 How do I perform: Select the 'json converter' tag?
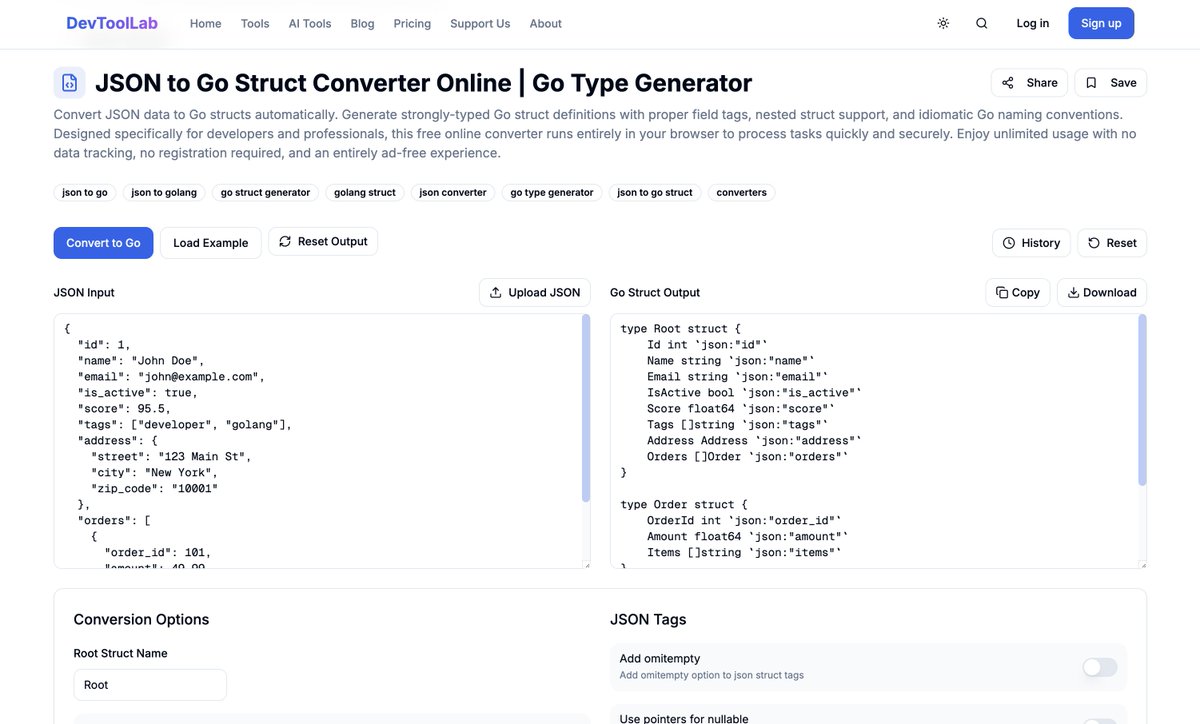pos(453,192)
